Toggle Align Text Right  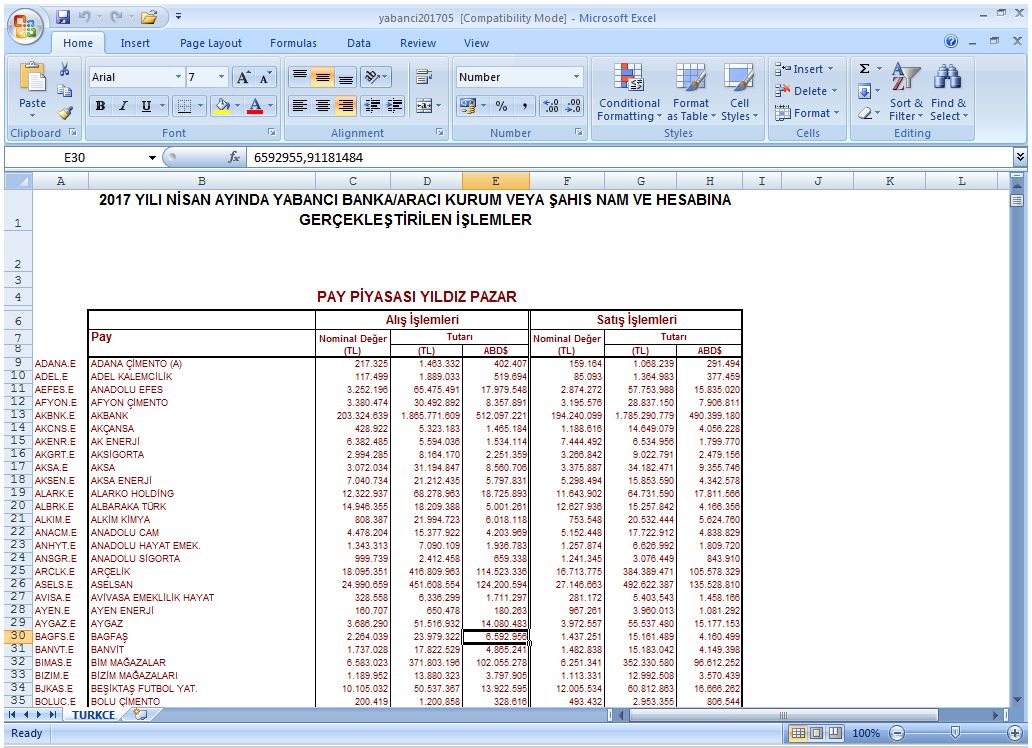346,105
